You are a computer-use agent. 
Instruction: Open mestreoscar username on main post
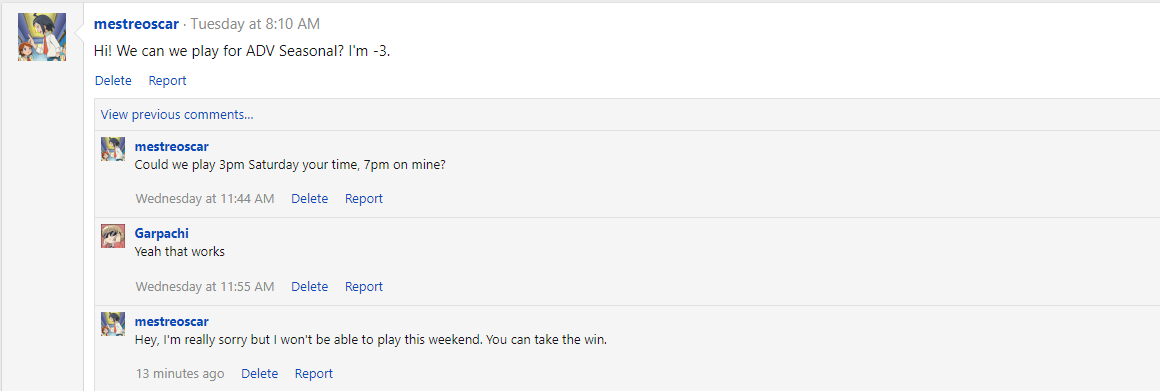click(x=136, y=24)
